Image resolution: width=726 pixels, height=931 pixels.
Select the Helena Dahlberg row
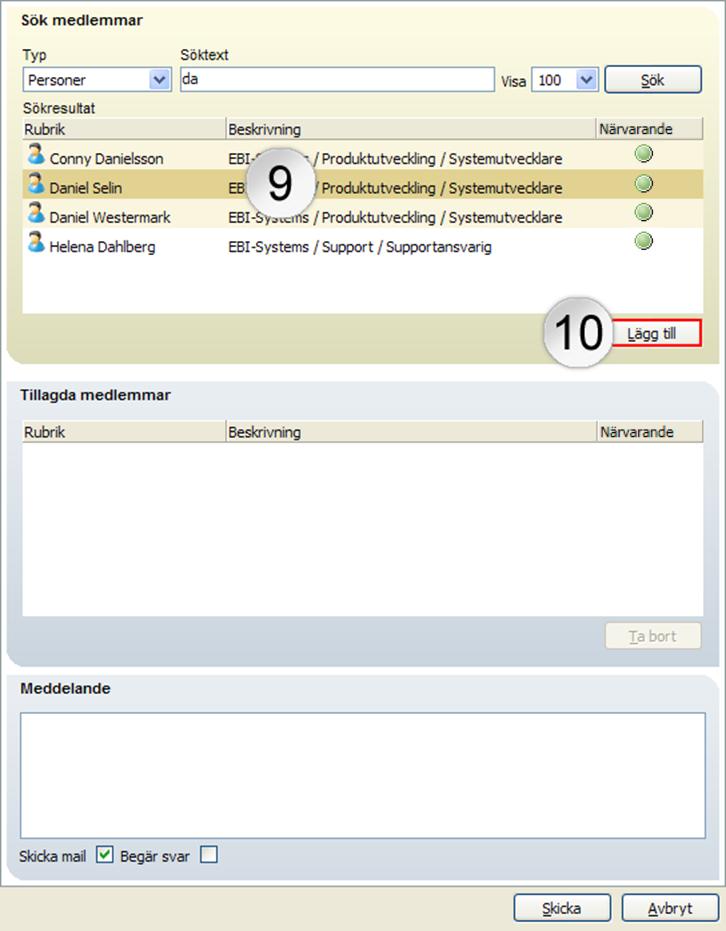[363, 243]
